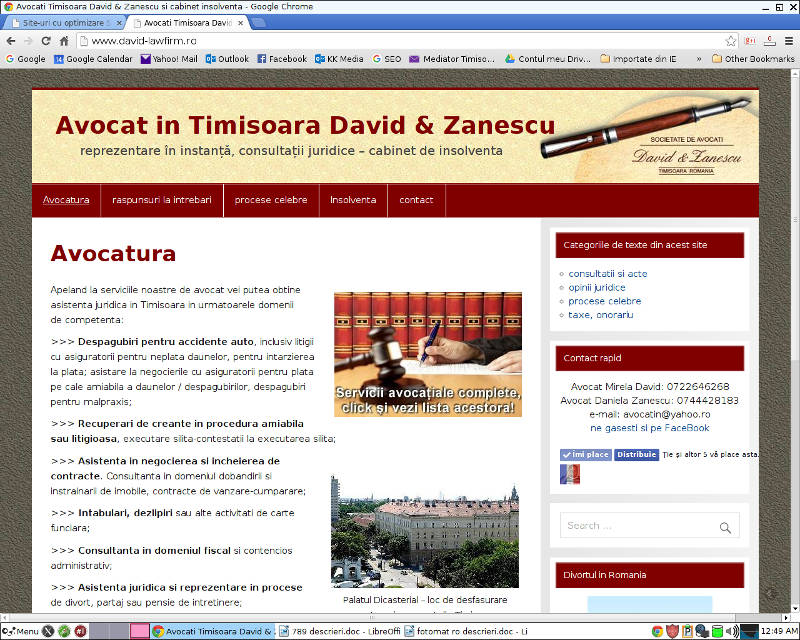Reload the current page
The height and width of the screenshot is (640, 800).
46,41
